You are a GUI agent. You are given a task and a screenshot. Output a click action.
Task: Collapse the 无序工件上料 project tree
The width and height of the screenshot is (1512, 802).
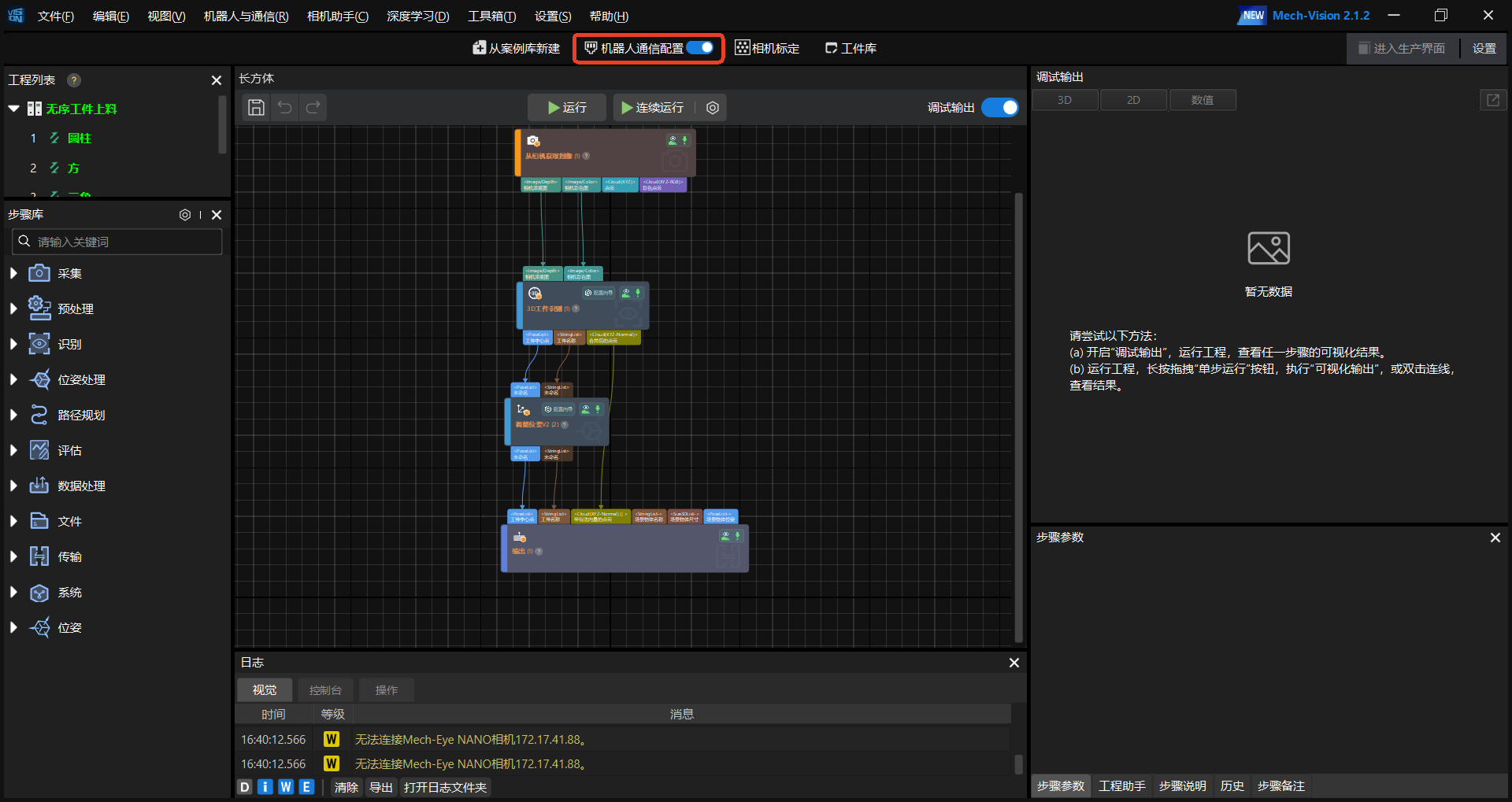click(13, 109)
